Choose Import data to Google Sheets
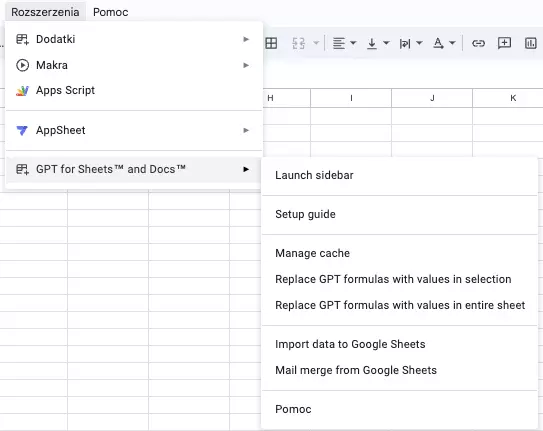This screenshot has height=431, width=543. click(x=399, y=344)
